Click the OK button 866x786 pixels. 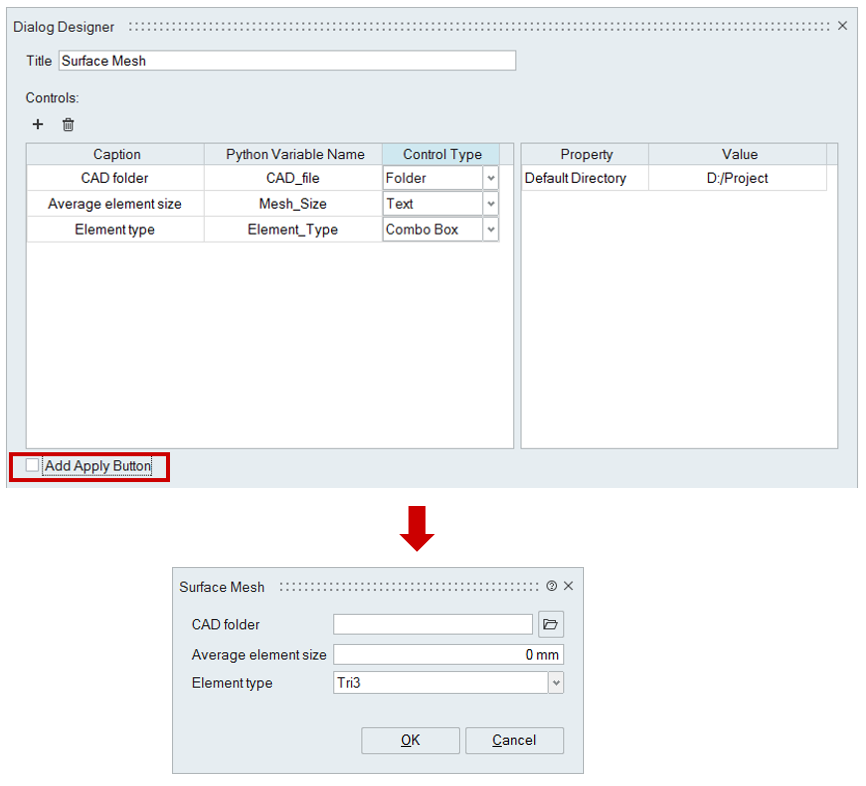(410, 740)
